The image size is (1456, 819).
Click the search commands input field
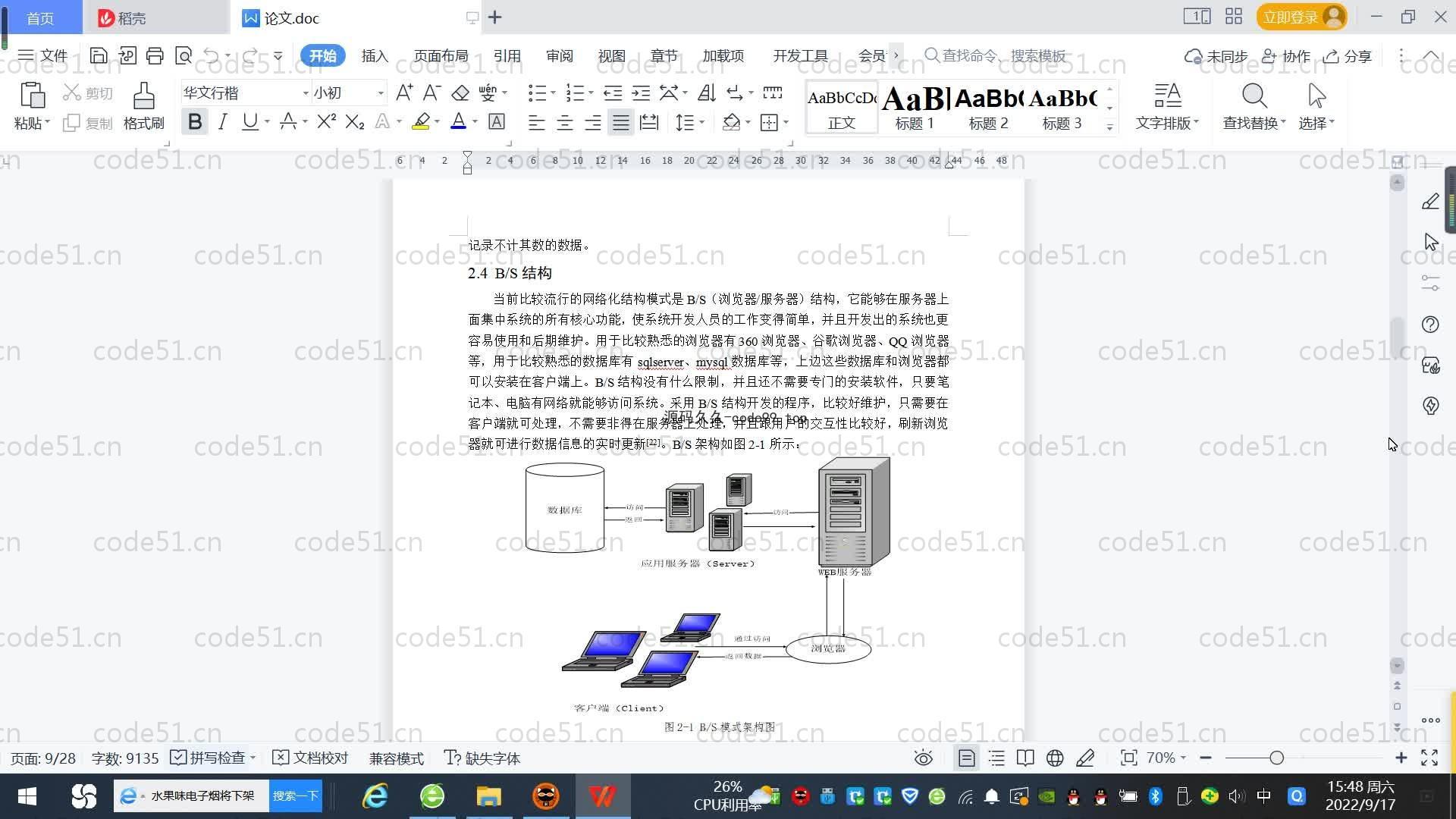[x=1003, y=55]
